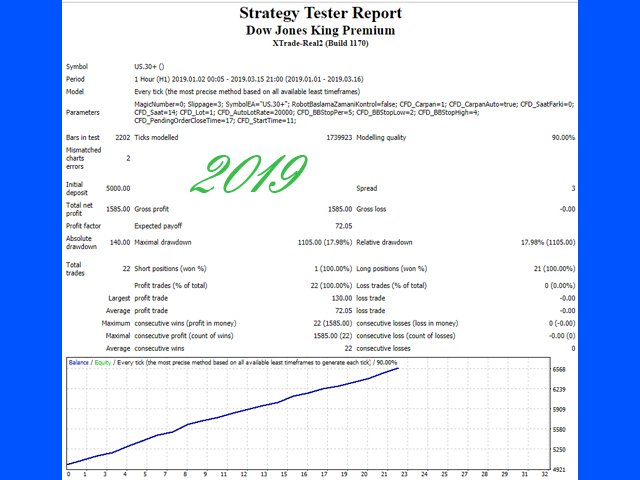Click the Total net profit value 1585.00
Screen dimensions: 640x480
click(118, 209)
